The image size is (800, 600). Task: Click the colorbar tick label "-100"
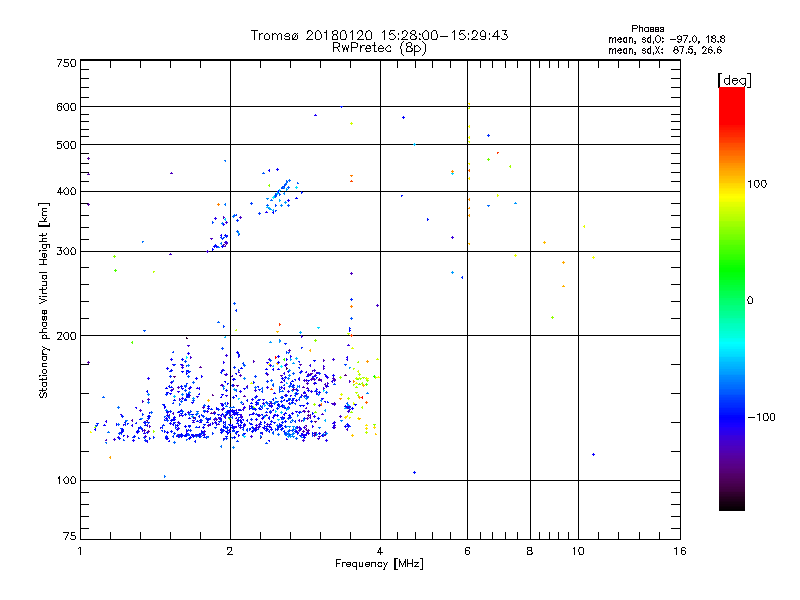point(761,417)
